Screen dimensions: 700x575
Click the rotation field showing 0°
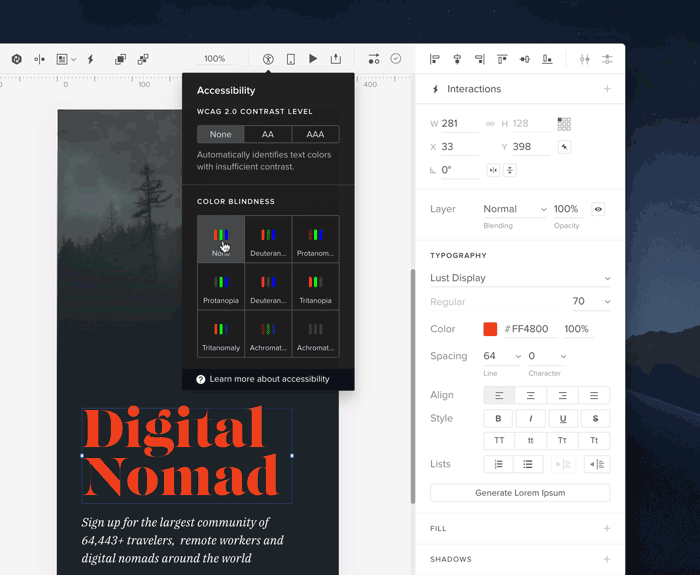click(460, 170)
